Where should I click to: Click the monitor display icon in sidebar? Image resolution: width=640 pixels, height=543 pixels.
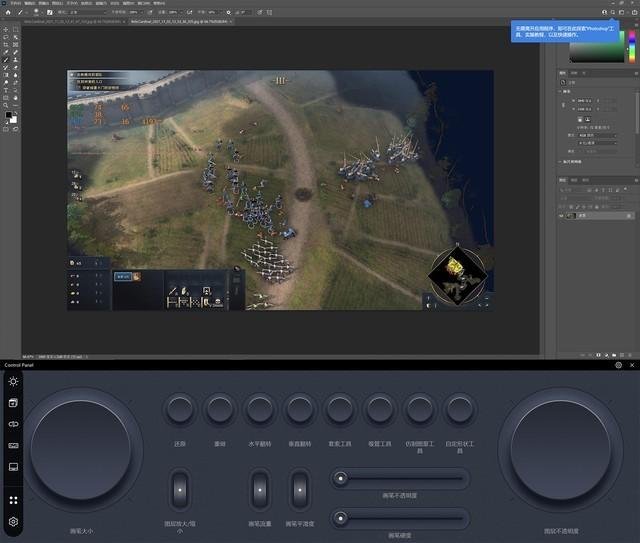click(x=13, y=467)
